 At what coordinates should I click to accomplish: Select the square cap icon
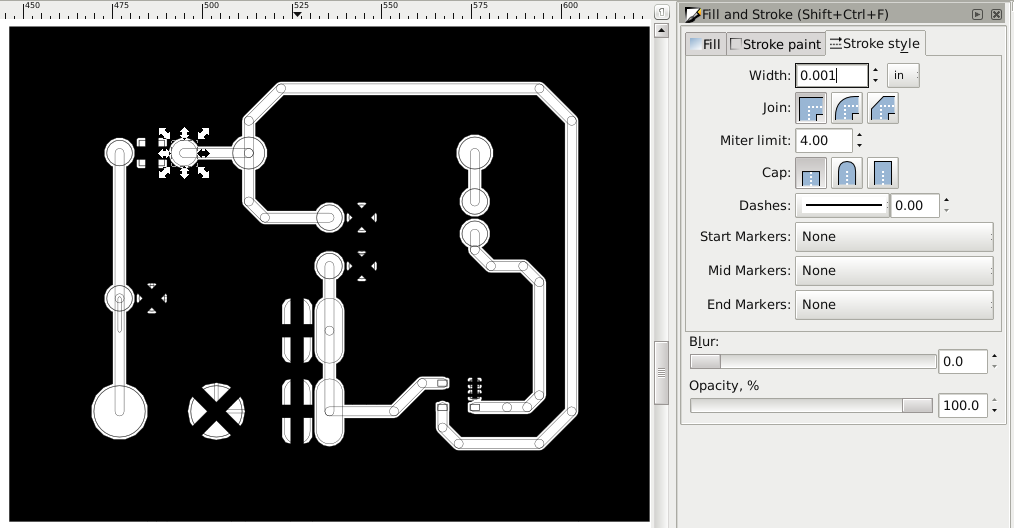click(x=883, y=173)
